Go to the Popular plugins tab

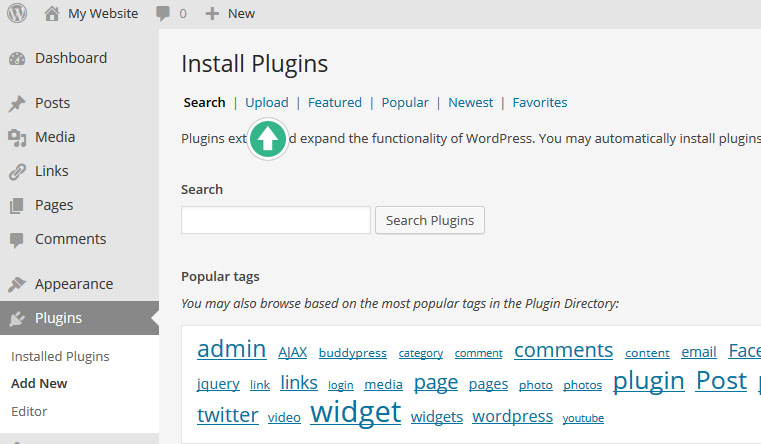tap(405, 102)
